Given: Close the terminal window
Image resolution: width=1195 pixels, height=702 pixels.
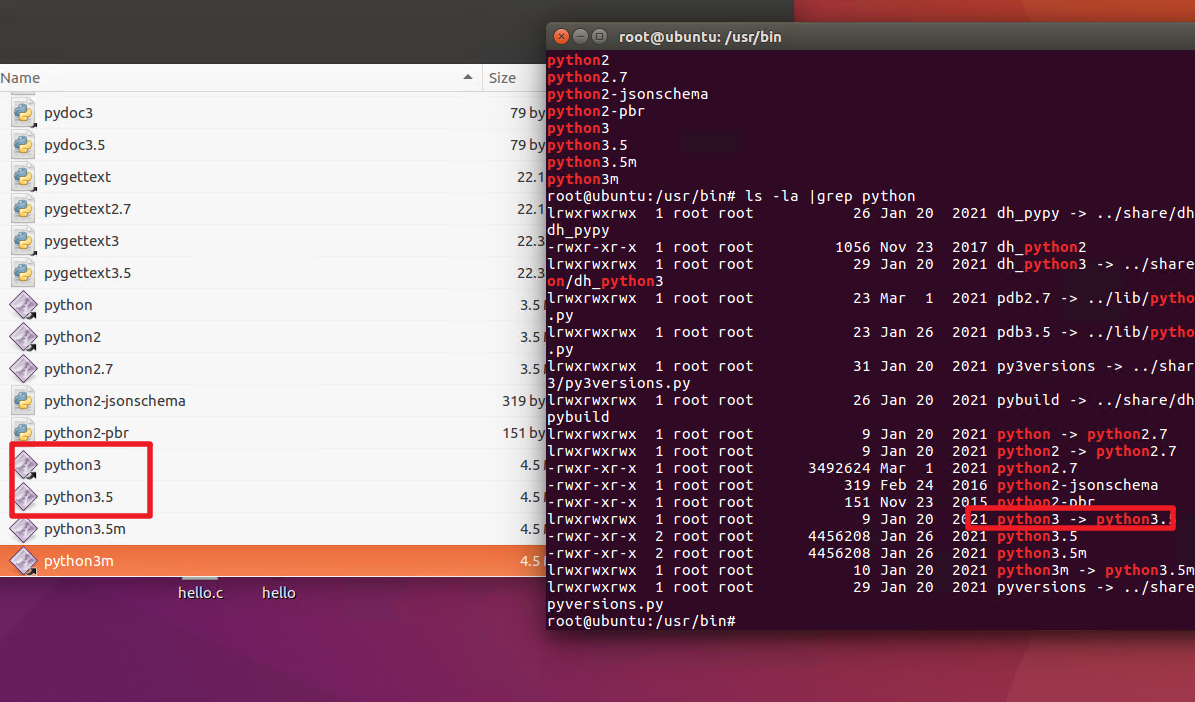Looking at the screenshot, I should 561,36.
